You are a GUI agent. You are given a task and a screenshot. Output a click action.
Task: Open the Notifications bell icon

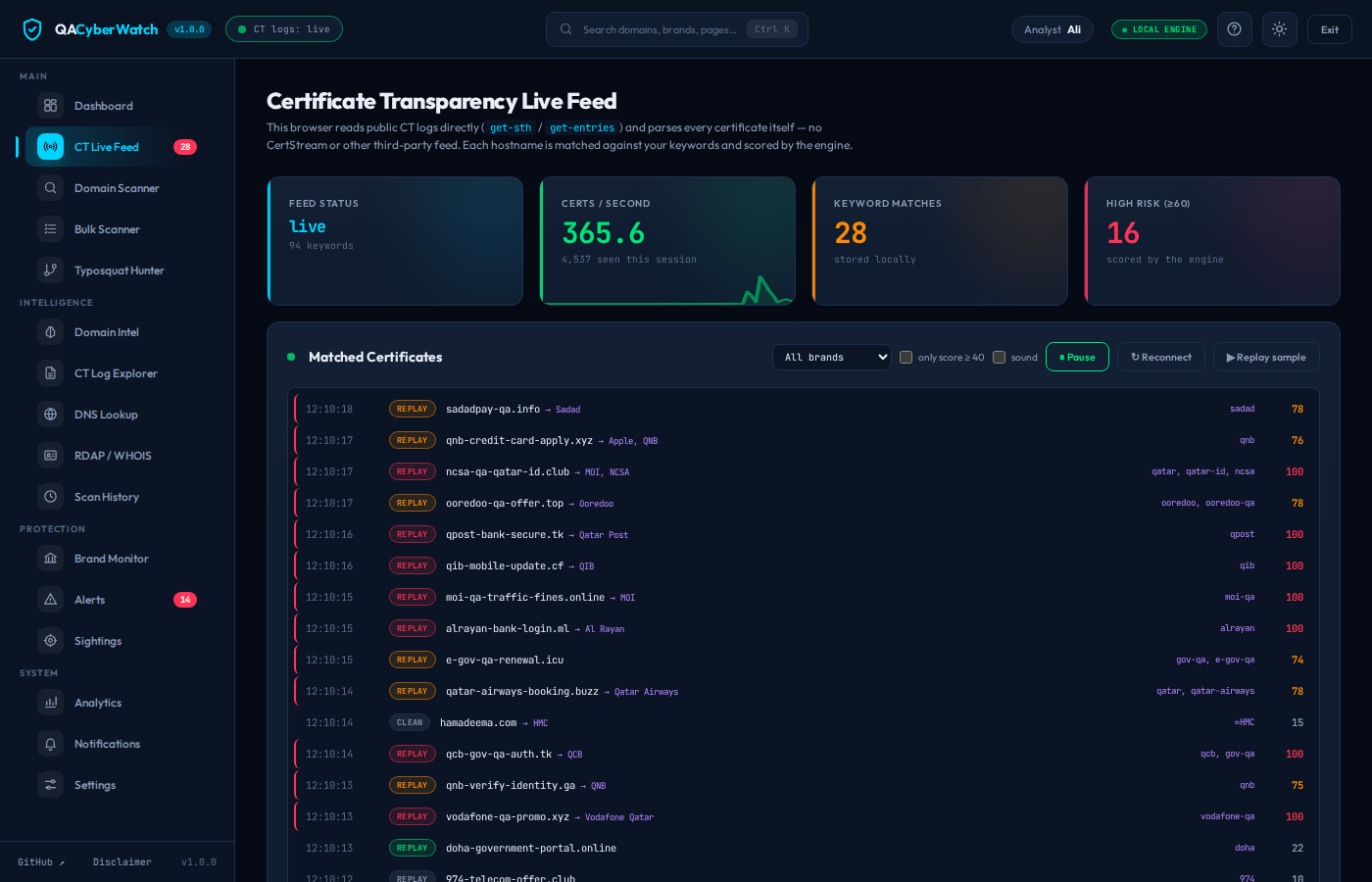(51, 744)
